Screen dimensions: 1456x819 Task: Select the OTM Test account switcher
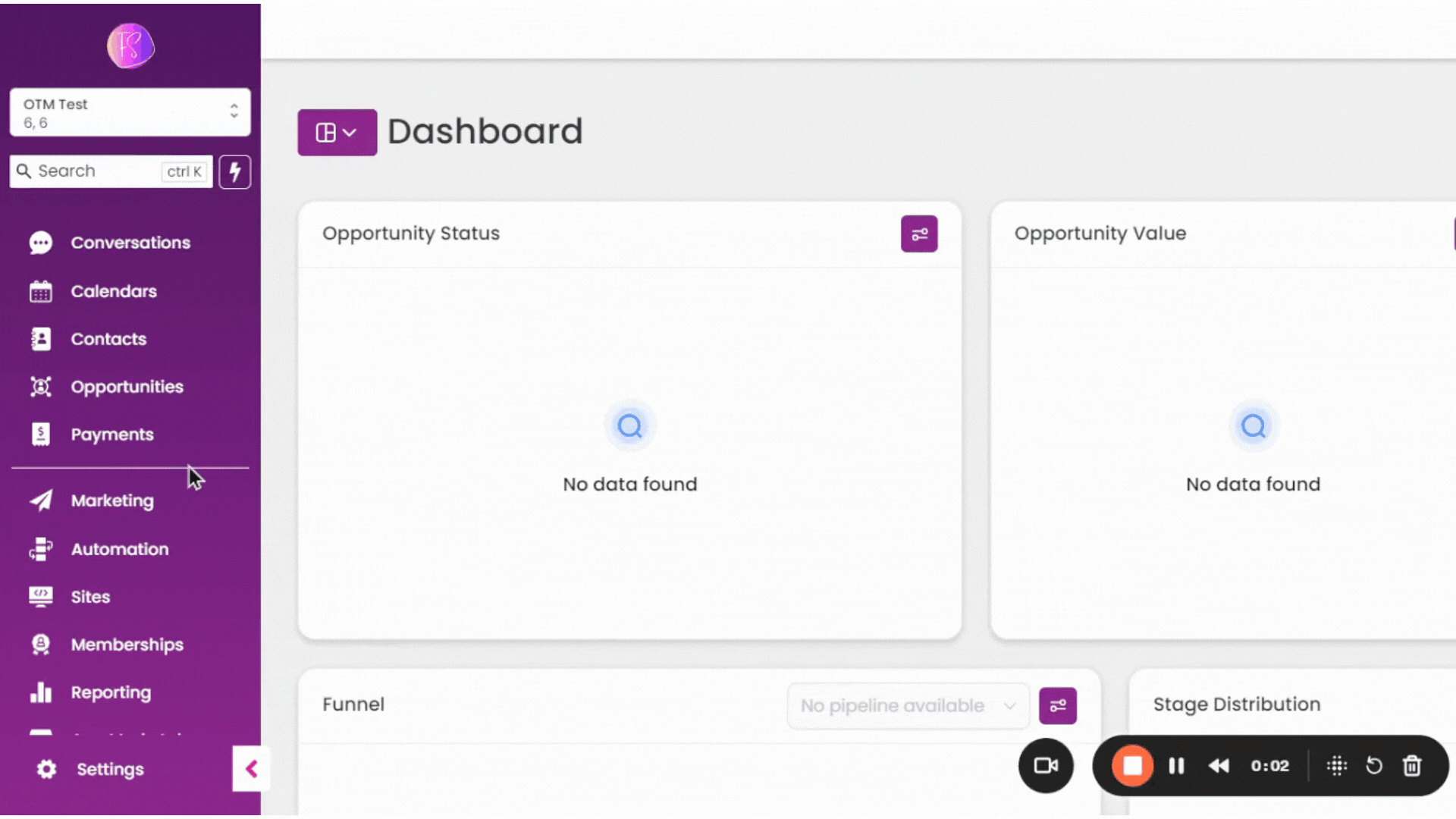click(x=128, y=112)
